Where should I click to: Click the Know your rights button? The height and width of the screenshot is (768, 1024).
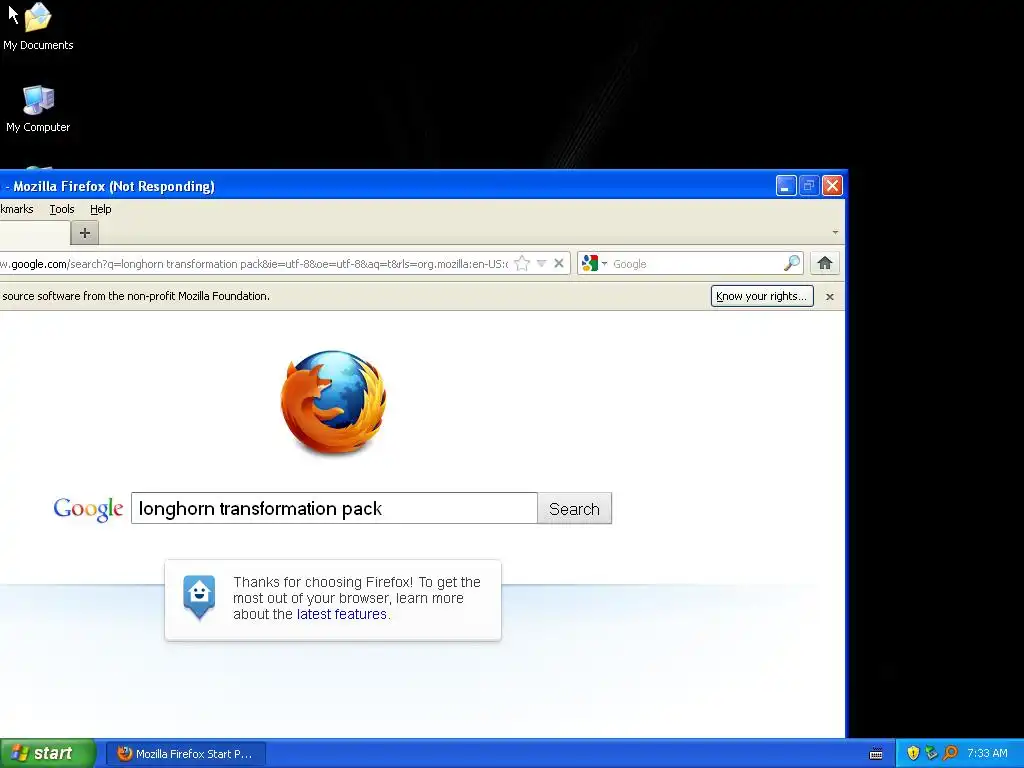point(762,296)
